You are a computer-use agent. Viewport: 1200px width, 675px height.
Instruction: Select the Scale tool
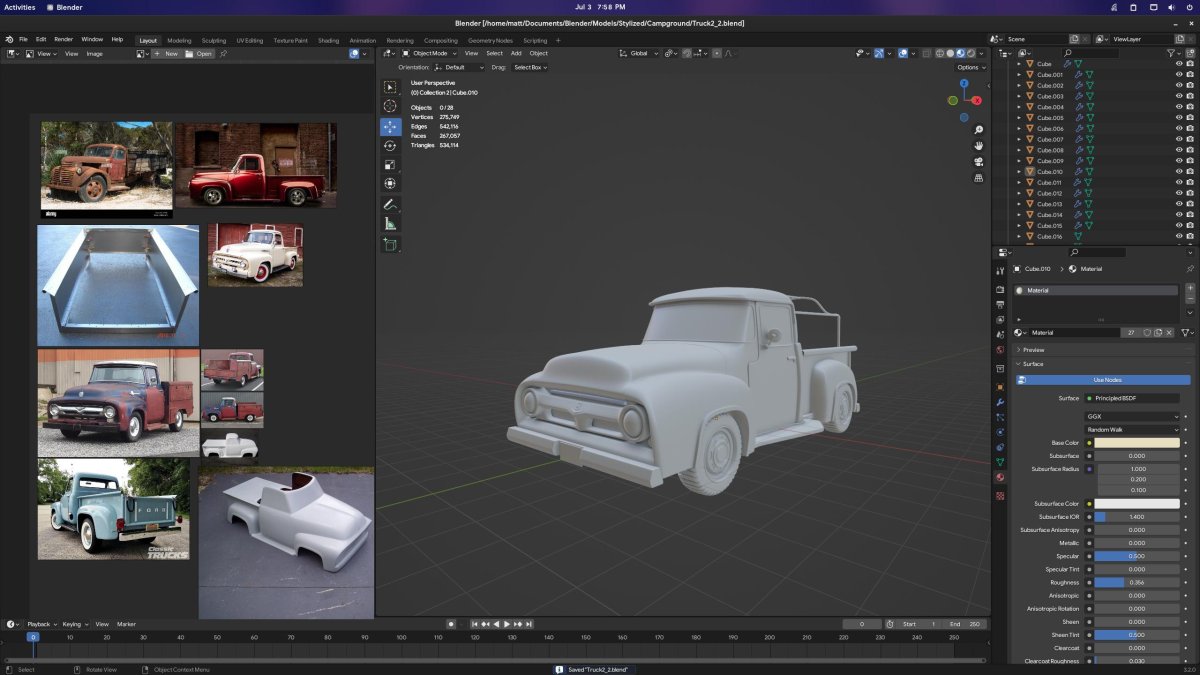click(x=390, y=165)
